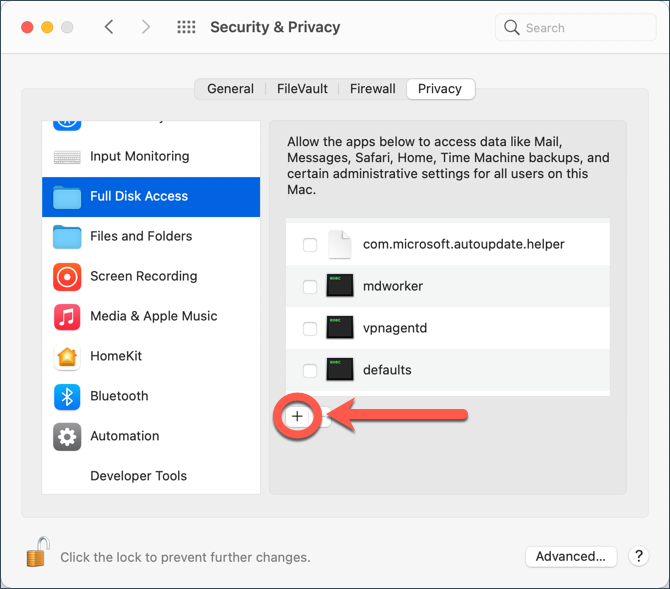Check the vpnagentd checkbox
This screenshot has height=589, width=670.
coord(310,329)
